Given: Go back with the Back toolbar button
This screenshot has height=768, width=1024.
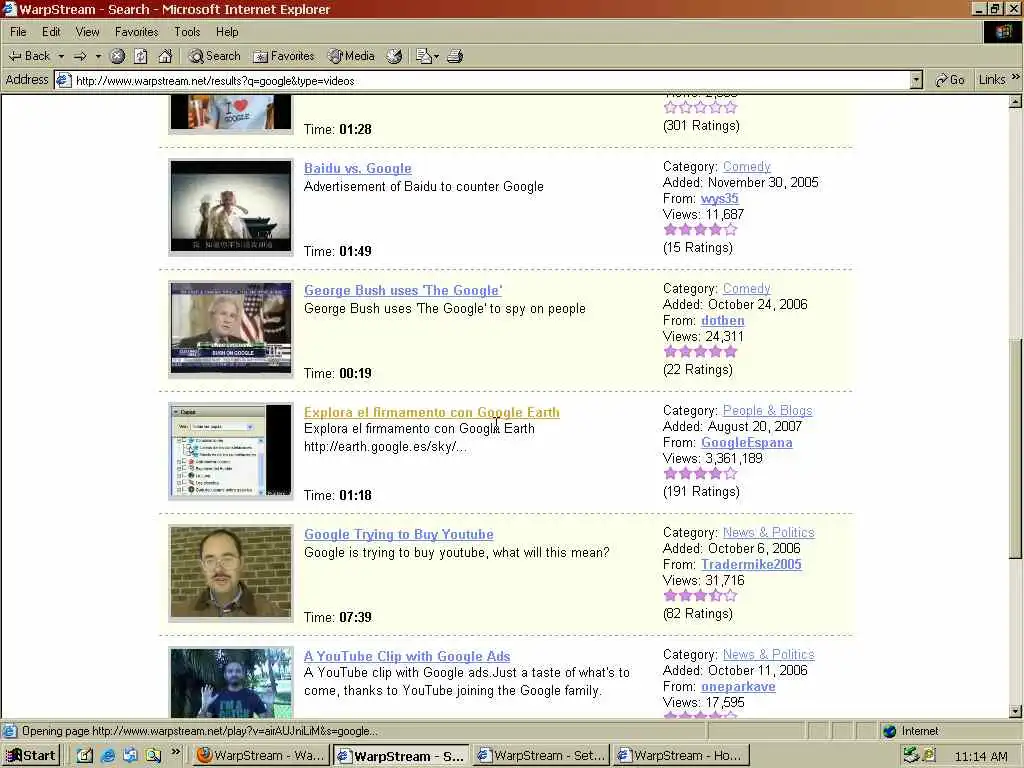Looking at the screenshot, I should coord(29,56).
